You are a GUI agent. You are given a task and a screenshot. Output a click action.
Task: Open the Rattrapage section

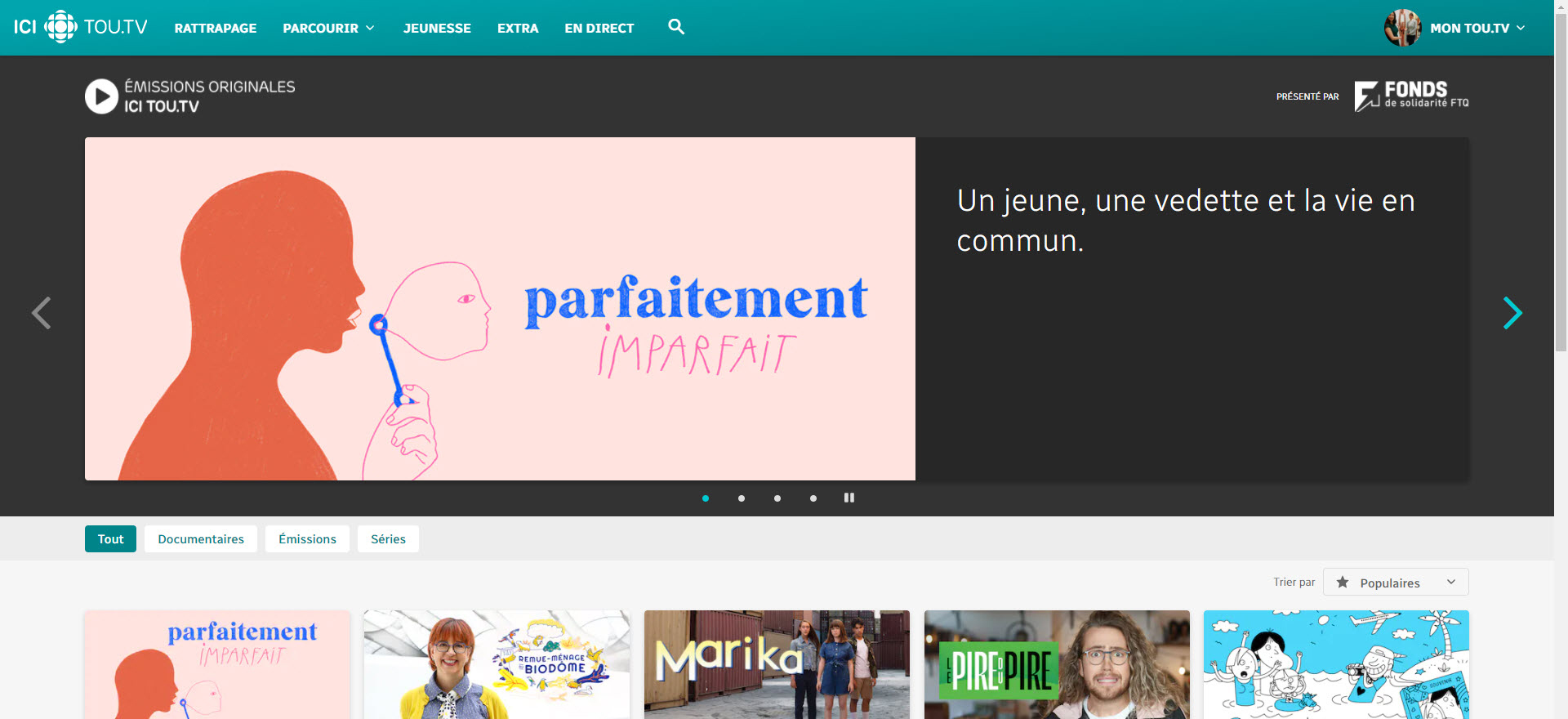coord(216,28)
